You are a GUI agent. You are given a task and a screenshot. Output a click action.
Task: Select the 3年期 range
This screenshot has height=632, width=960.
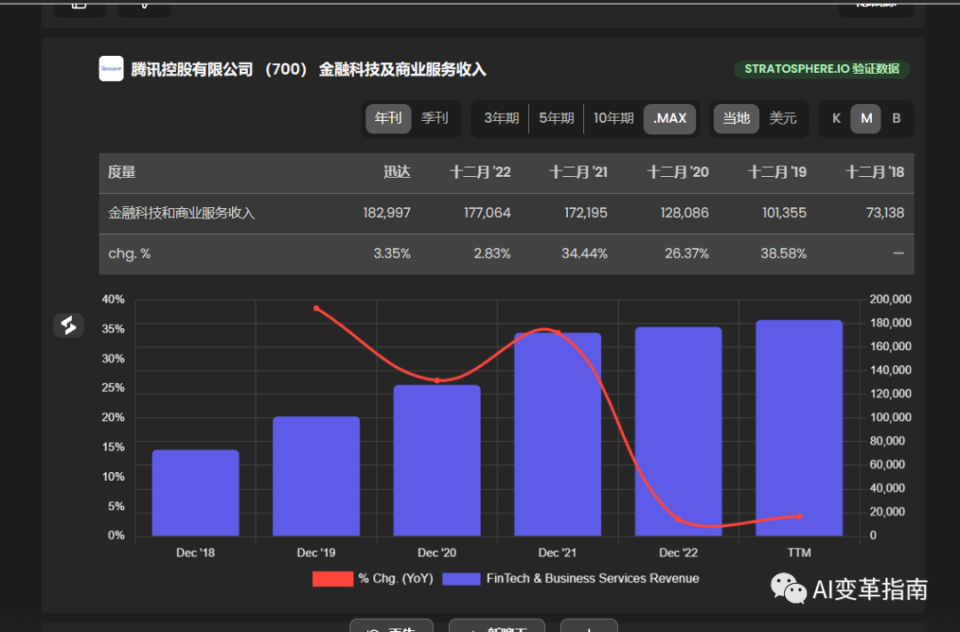(x=501, y=118)
